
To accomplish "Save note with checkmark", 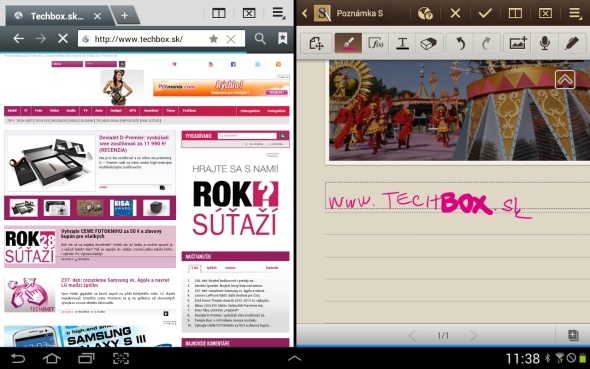I will click(485, 14).
